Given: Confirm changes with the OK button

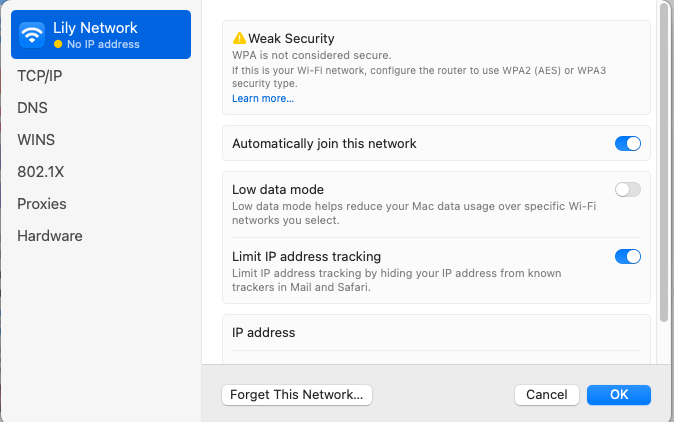Looking at the screenshot, I should click(619, 394).
